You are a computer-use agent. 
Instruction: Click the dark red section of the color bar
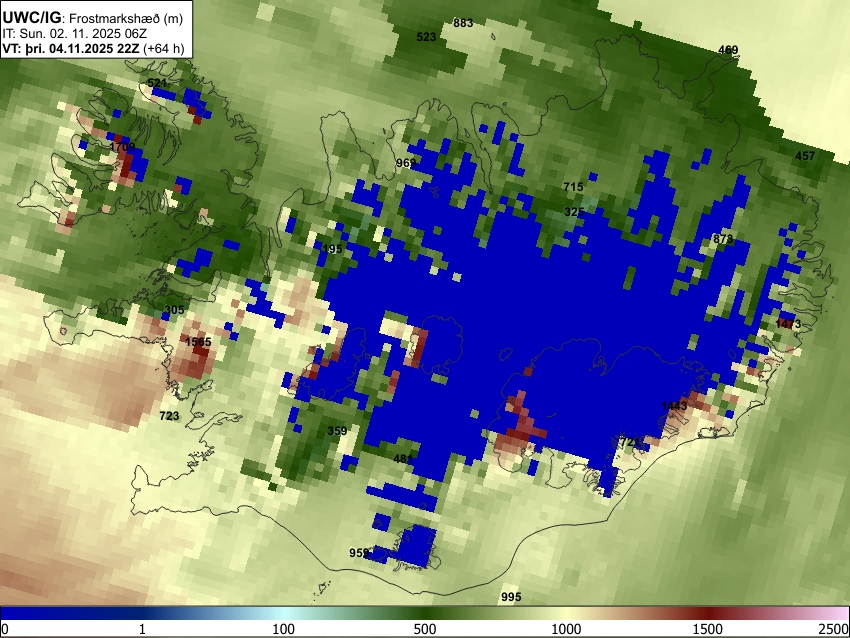(708, 613)
